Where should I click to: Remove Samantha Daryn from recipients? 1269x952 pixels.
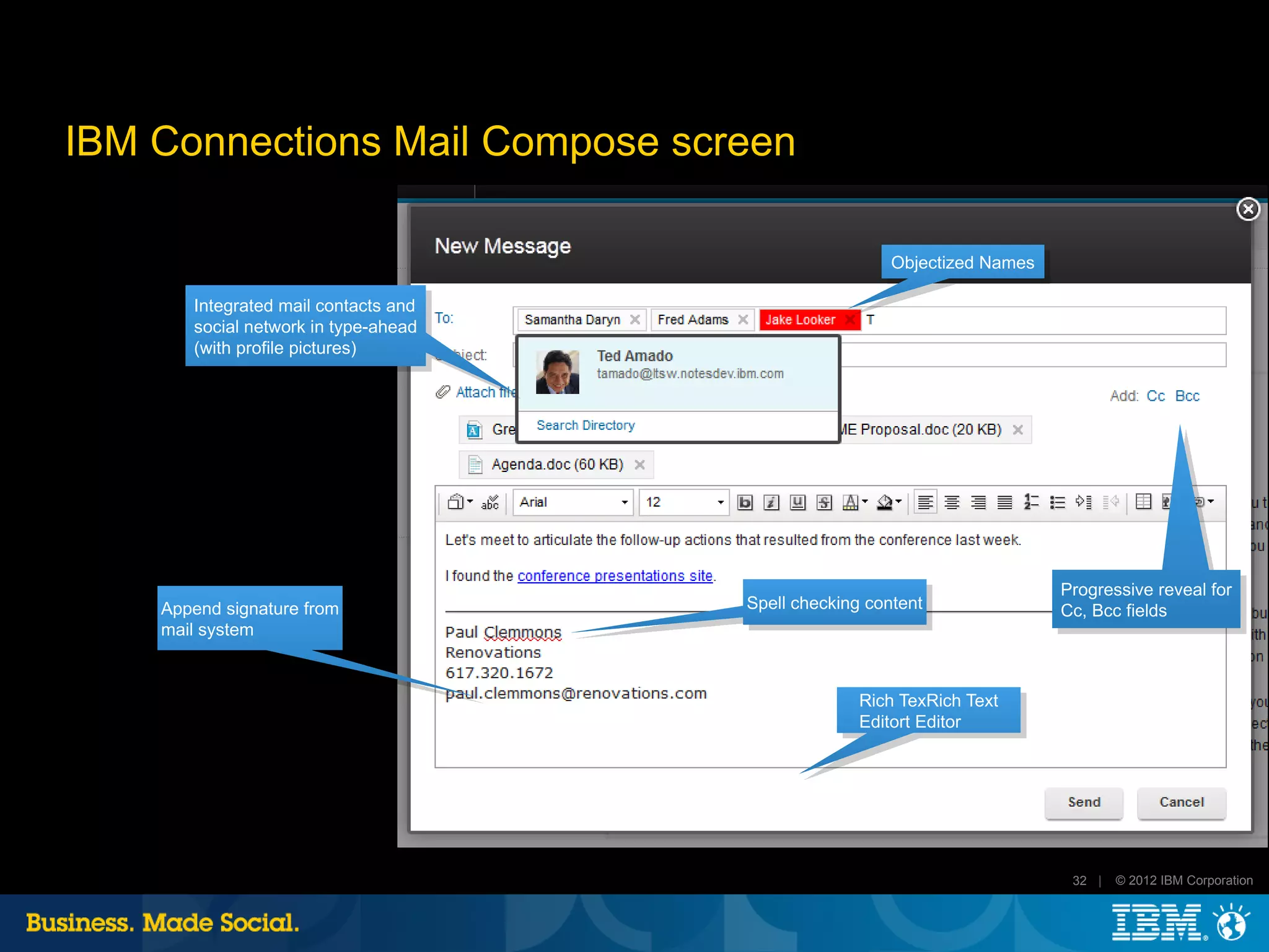click(x=635, y=320)
